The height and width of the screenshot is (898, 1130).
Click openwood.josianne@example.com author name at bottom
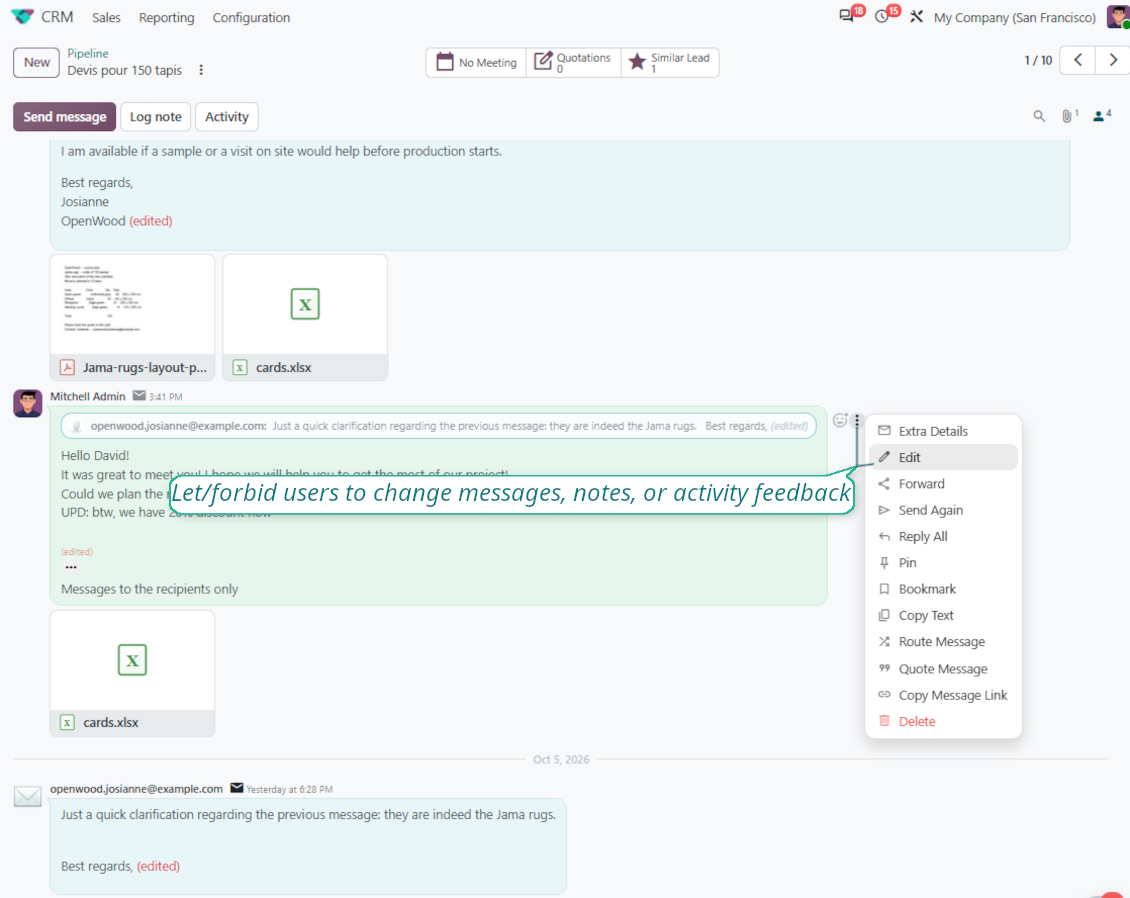[x=136, y=789]
